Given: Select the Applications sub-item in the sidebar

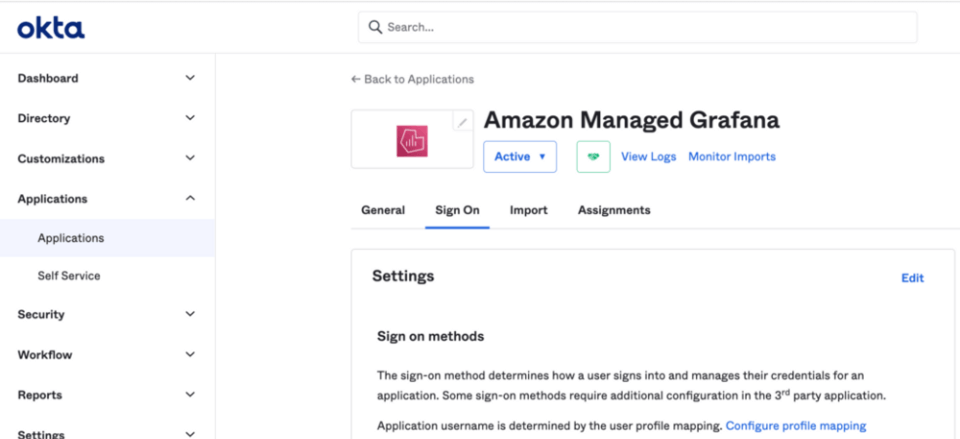Looking at the screenshot, I should pyautogui.click(x=107, y=238).
